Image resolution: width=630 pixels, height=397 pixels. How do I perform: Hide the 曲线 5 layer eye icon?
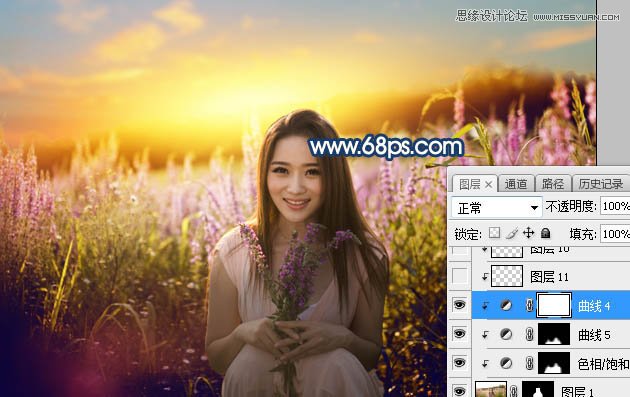point(460,334)
